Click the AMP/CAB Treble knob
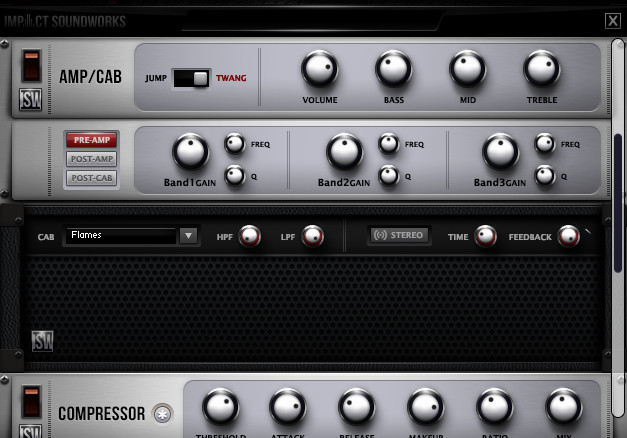This screenshot has width=627, height=438. click(541, 68)
